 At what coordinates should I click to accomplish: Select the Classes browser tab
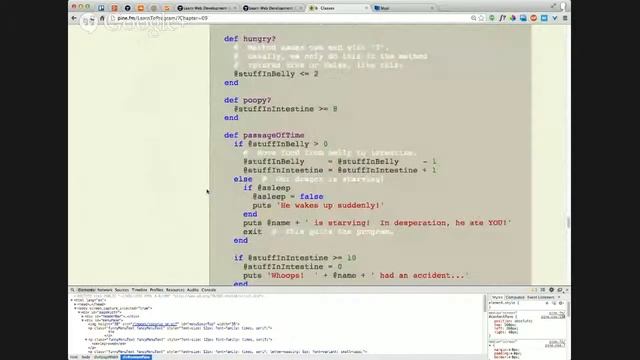pyautogui.click(x=338, y=8)
